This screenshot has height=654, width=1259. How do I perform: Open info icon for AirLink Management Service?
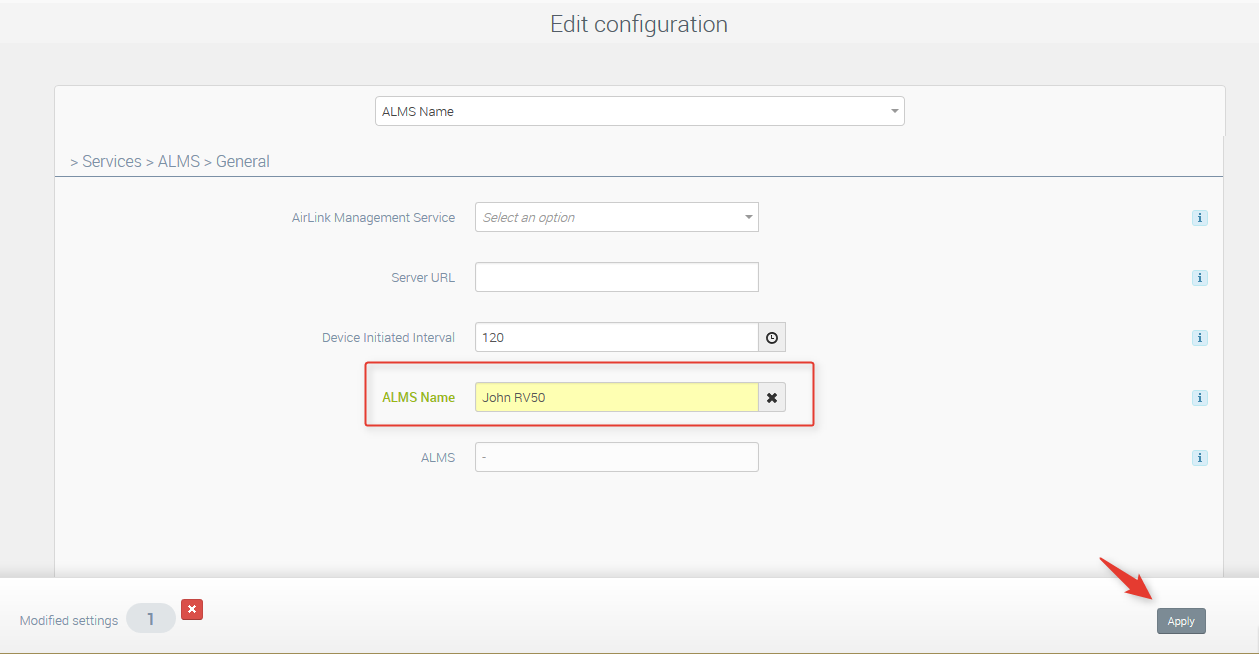[x=1199, y=218]
